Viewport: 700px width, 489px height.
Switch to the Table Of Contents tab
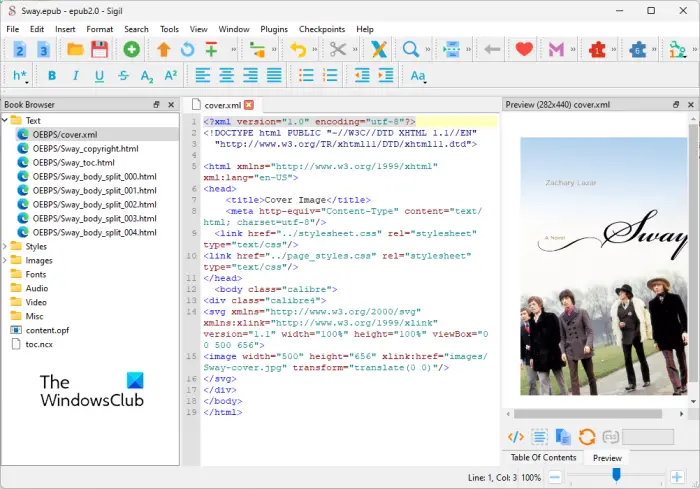[x=543, y=457]
